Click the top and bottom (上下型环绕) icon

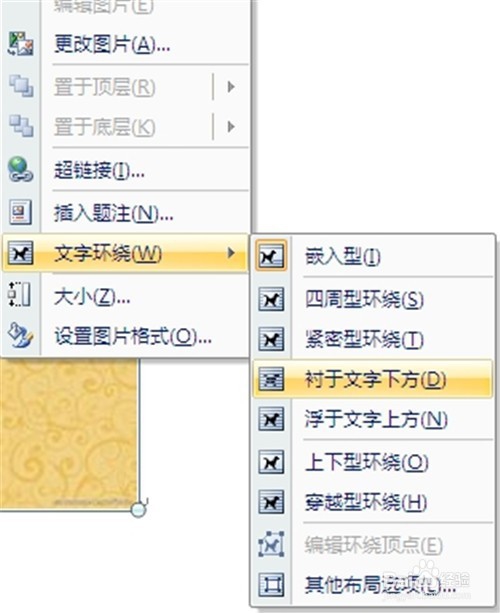(x=271, y=462)
